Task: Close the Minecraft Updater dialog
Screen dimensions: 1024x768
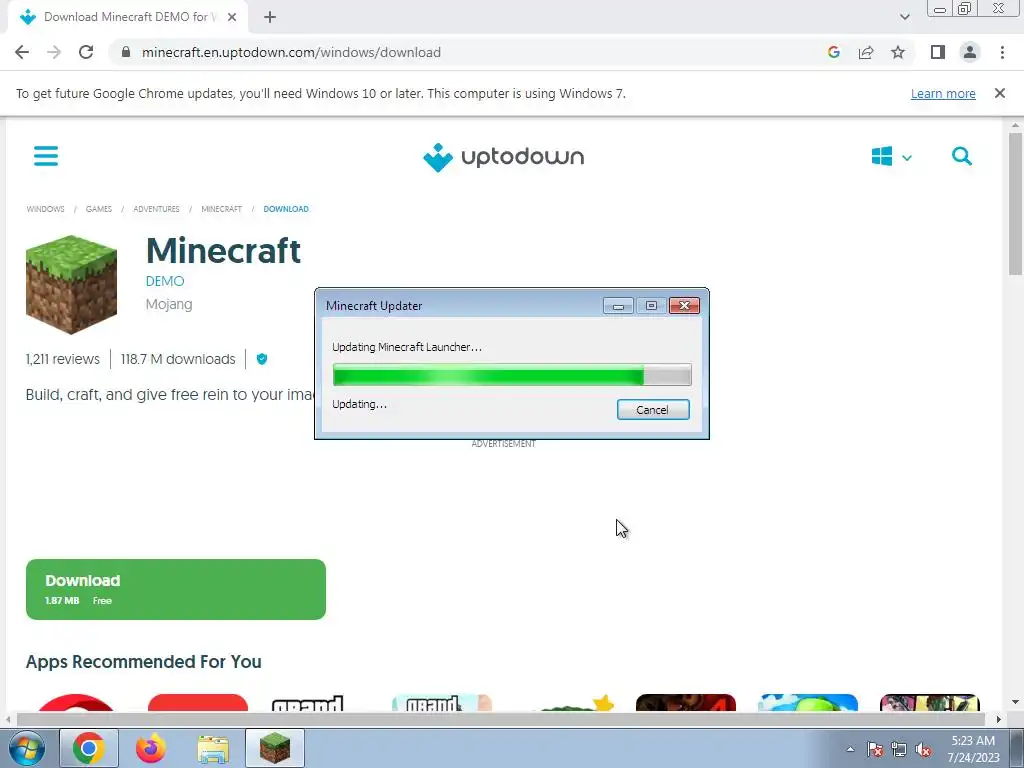Action: [x=684, y=306]
